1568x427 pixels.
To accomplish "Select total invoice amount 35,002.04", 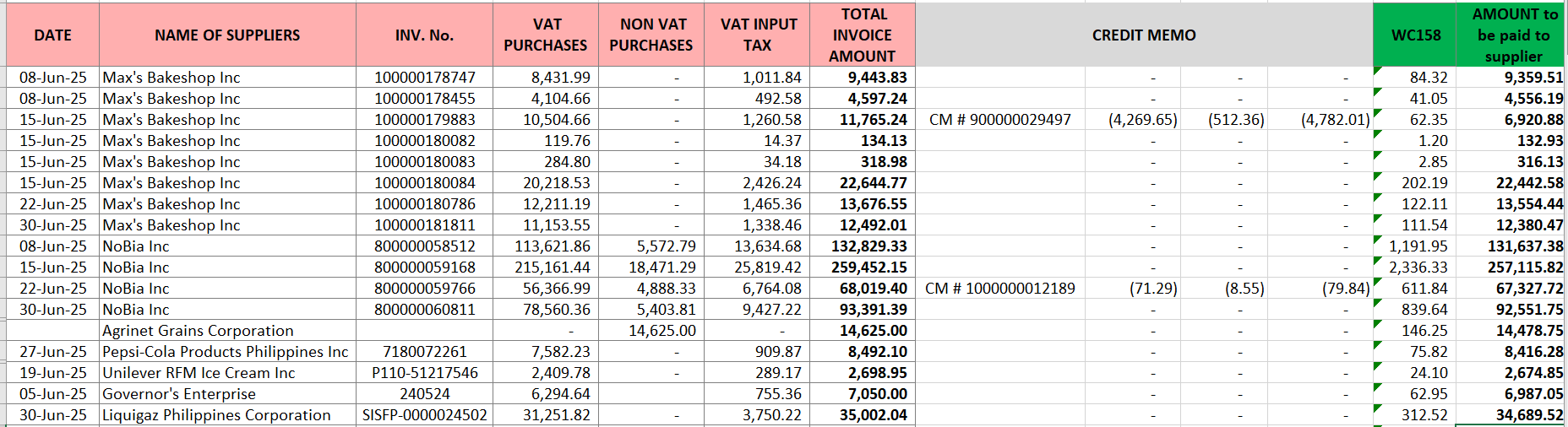I will 863,415.
